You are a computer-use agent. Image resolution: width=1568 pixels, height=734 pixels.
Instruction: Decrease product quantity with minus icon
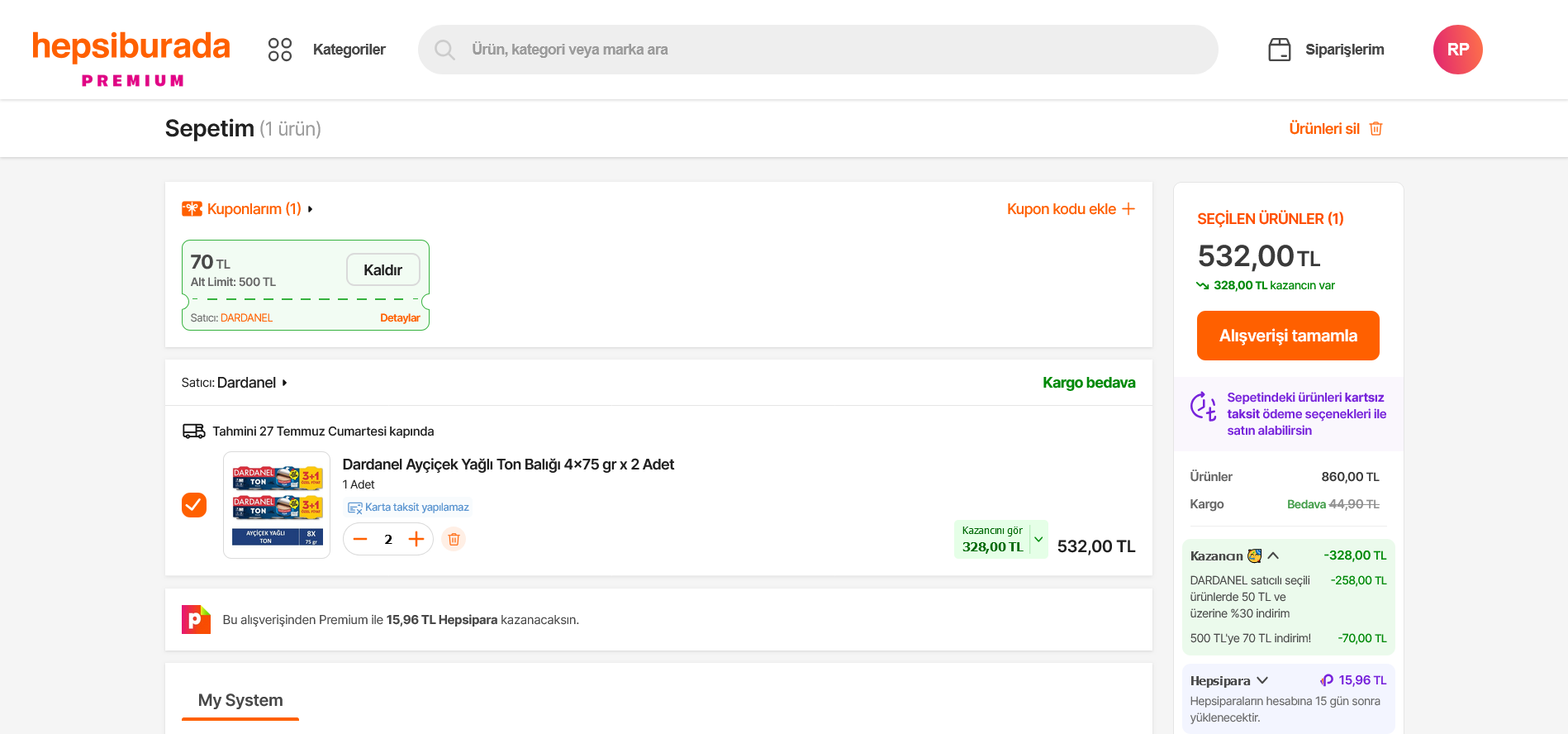[x=360, y=540]
